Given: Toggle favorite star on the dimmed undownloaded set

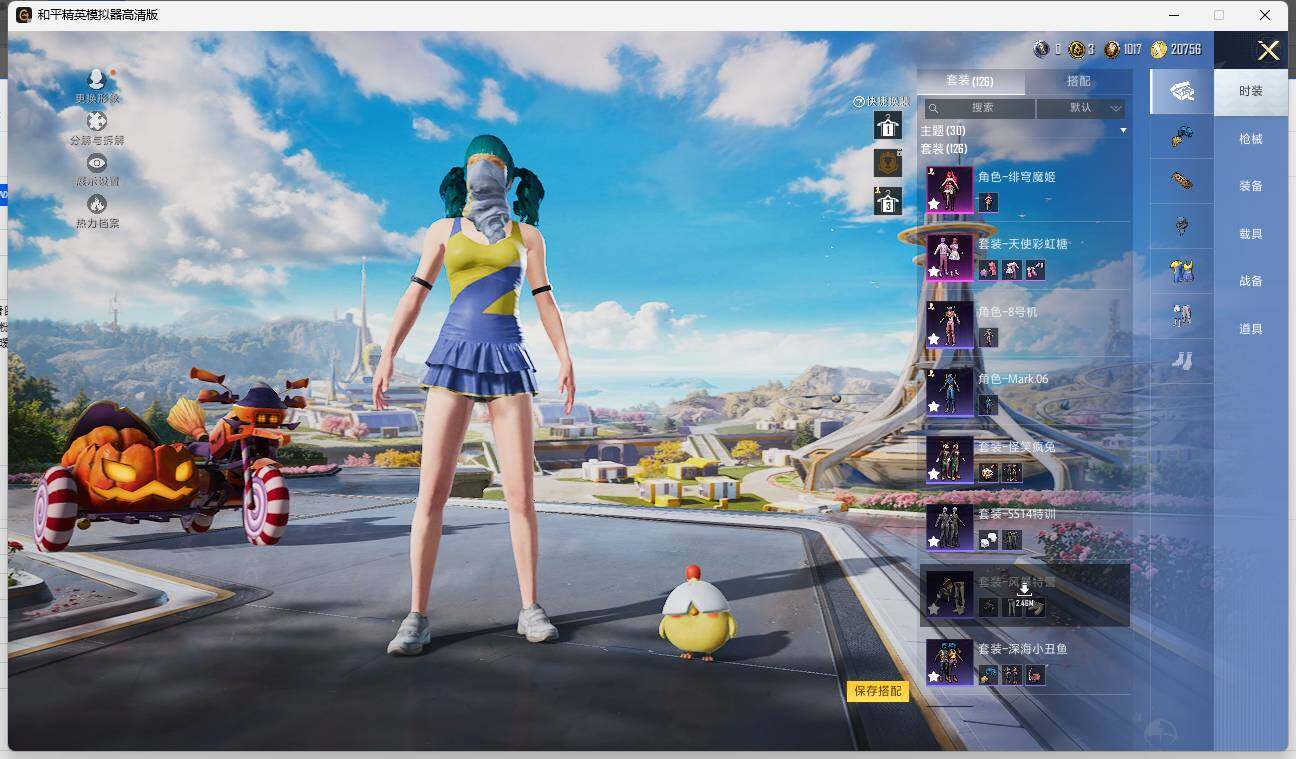Looking at the screenshot, I should coord(934,608).
